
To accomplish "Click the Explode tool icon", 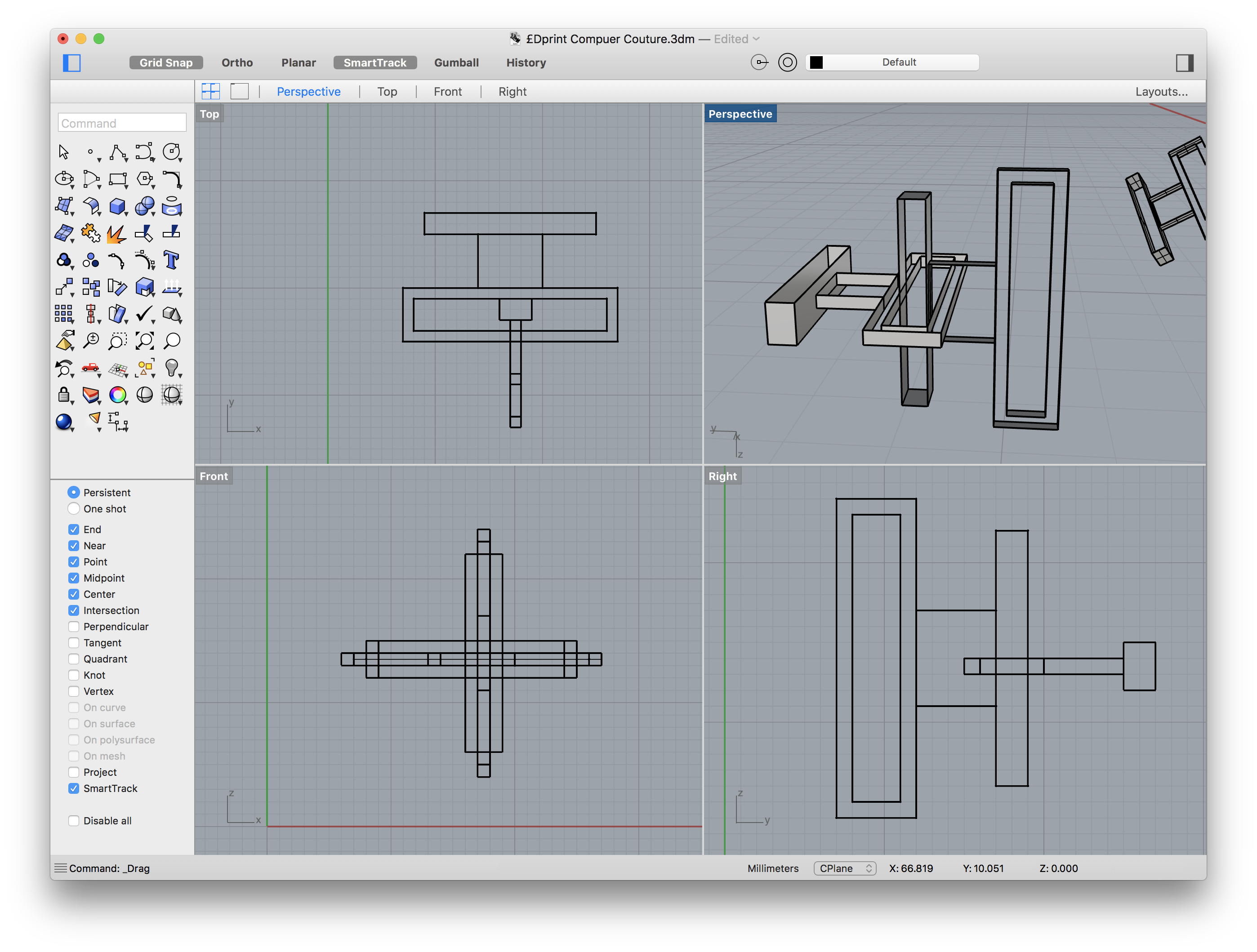I will tap(118, 233).
